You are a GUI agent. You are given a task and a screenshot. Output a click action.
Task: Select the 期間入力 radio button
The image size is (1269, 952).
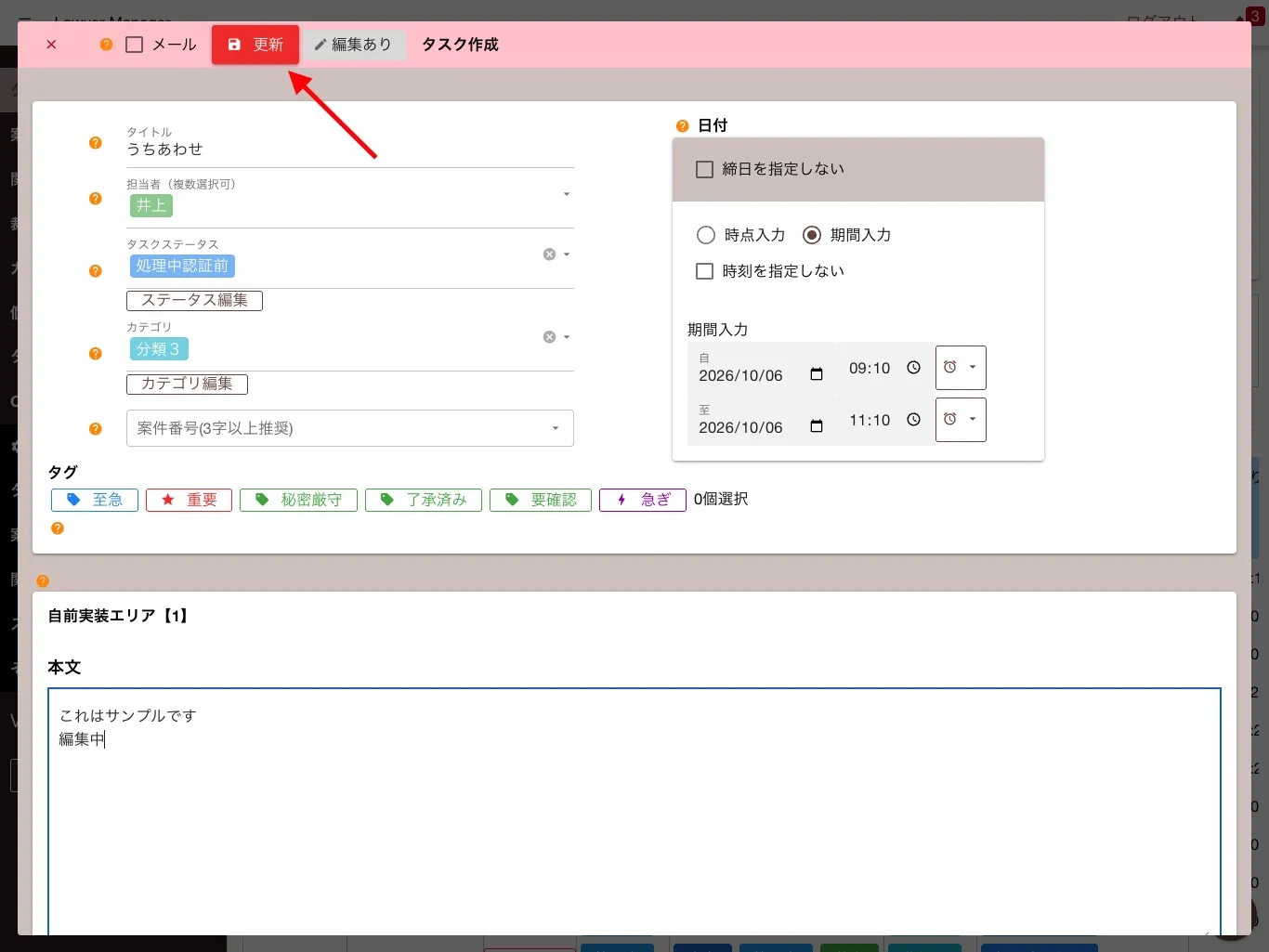pos(812,236)
